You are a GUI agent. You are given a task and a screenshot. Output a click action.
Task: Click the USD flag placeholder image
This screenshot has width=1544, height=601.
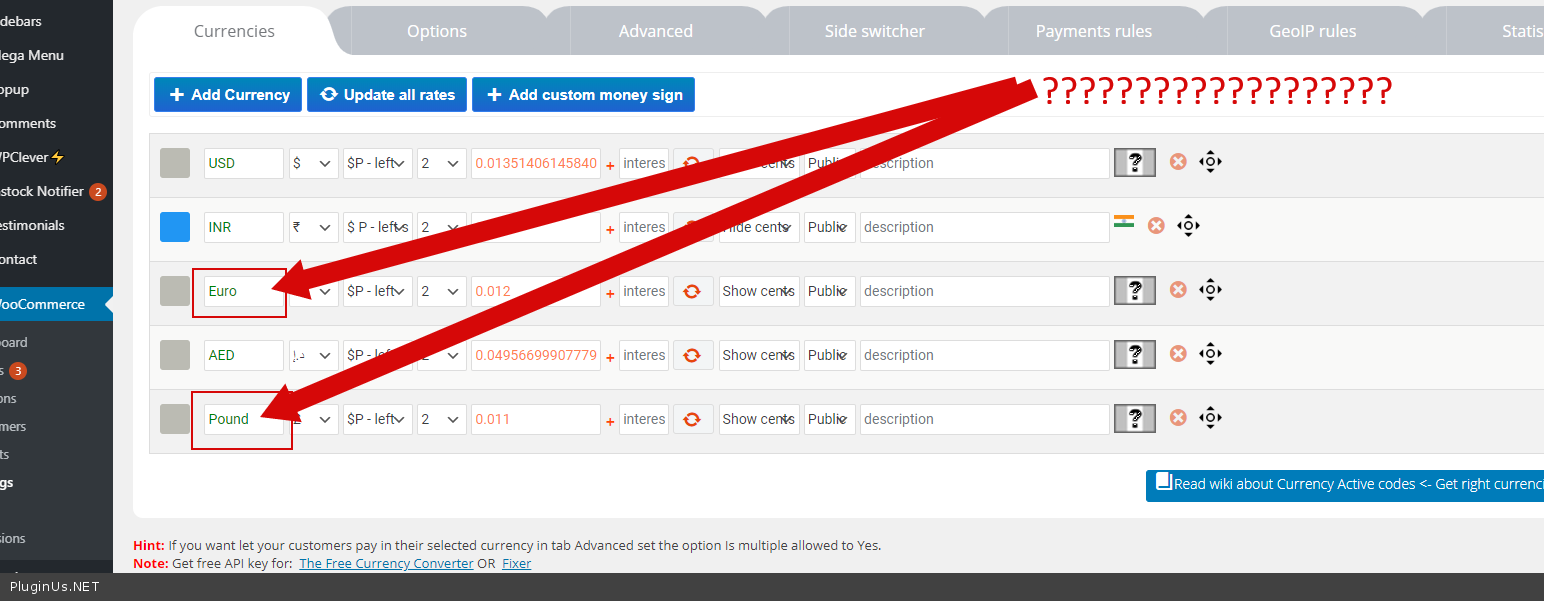[x=1135, y=163]
